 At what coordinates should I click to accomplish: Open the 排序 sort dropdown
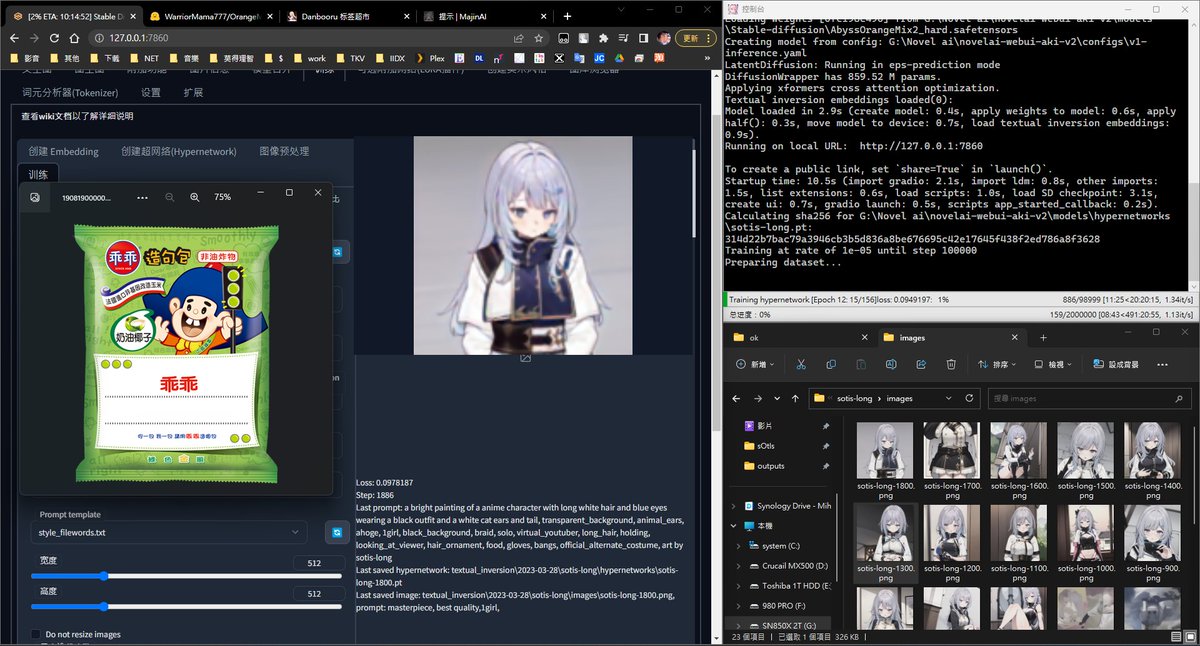click(x=999, y=364)
